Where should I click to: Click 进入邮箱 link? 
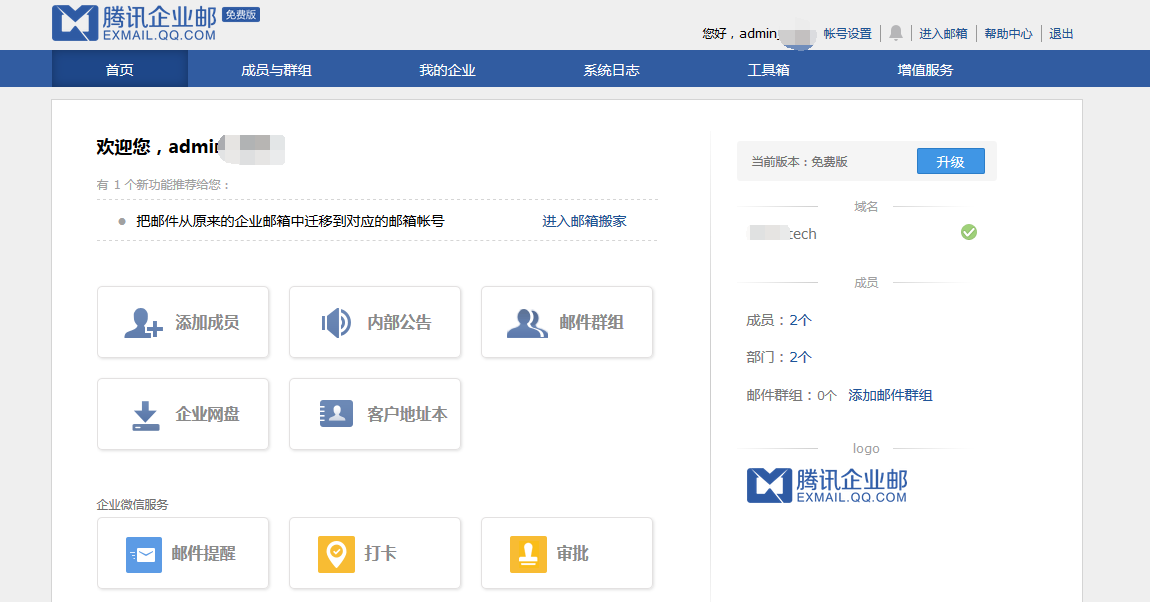(943, 34)
